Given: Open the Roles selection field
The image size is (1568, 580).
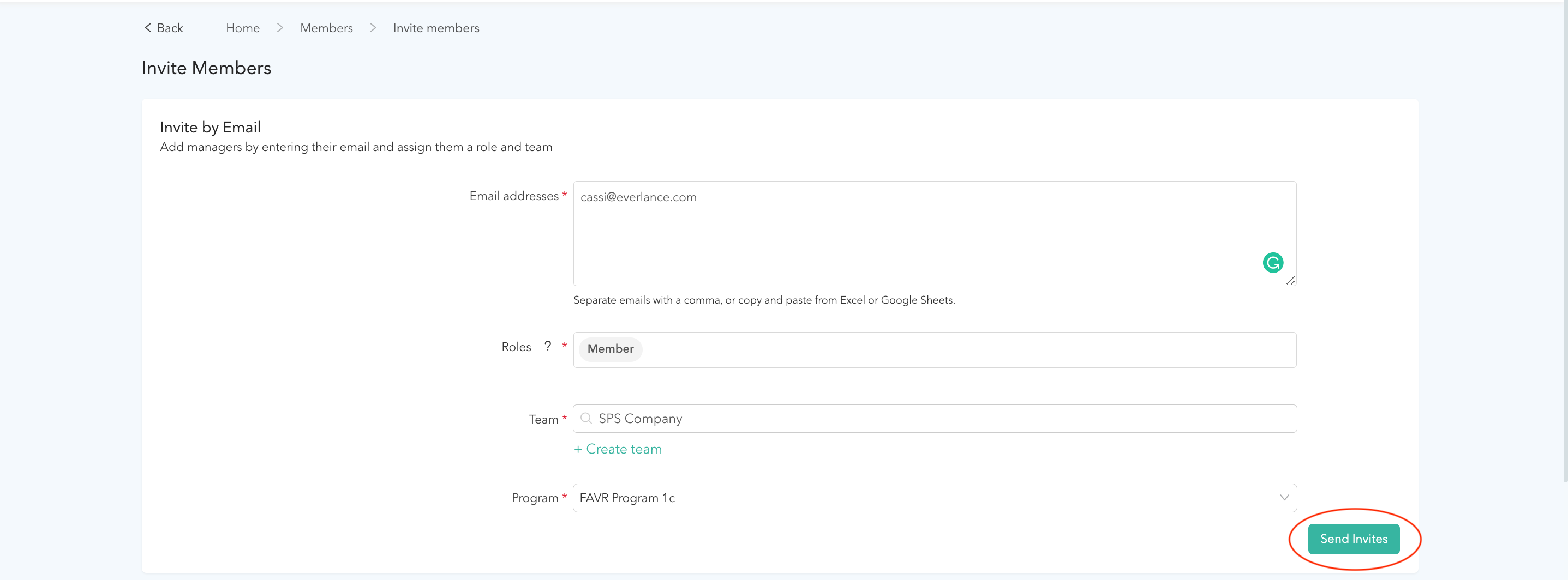Looking at the screenshot, I should tap(935, 349).
